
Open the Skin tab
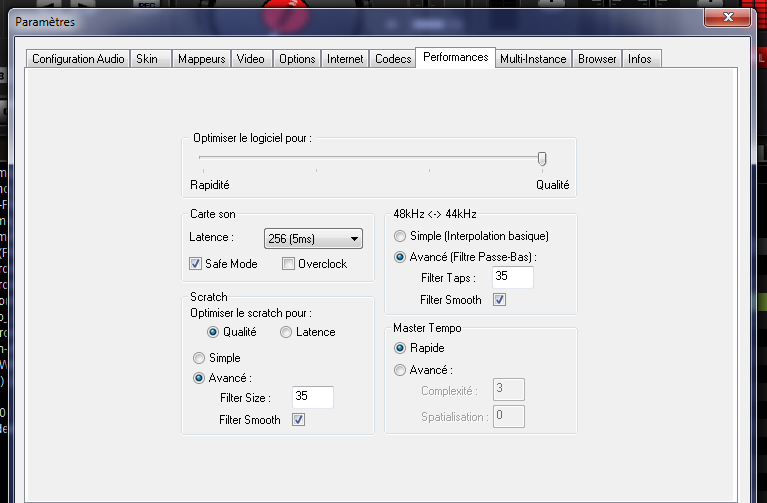click(151, 59)
